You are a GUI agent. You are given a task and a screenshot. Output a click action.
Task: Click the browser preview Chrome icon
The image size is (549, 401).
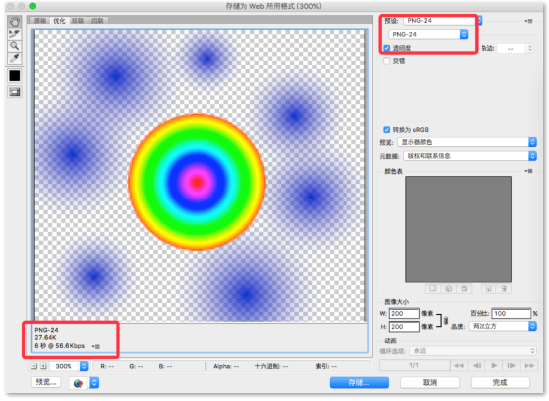[78, 383]
